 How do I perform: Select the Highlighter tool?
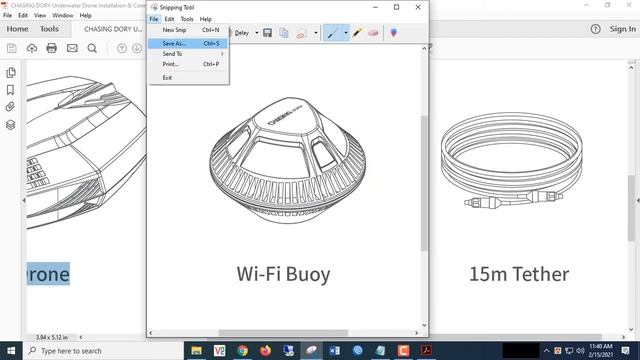point(357,33)
